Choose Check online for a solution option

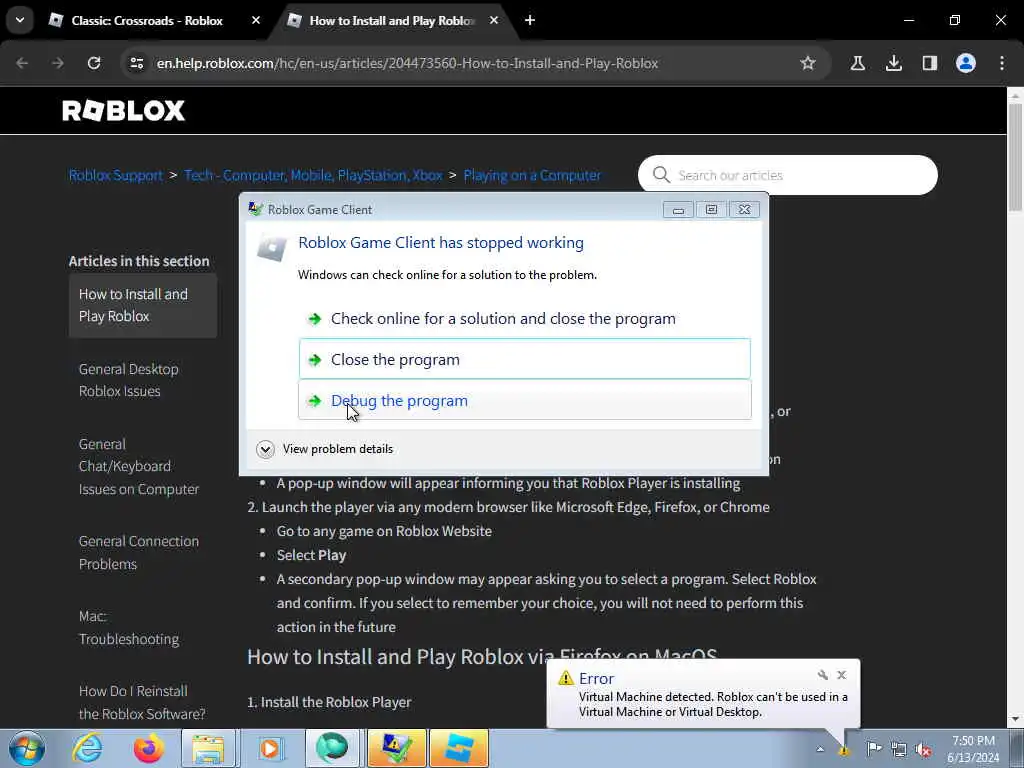(x=524, y=319)
